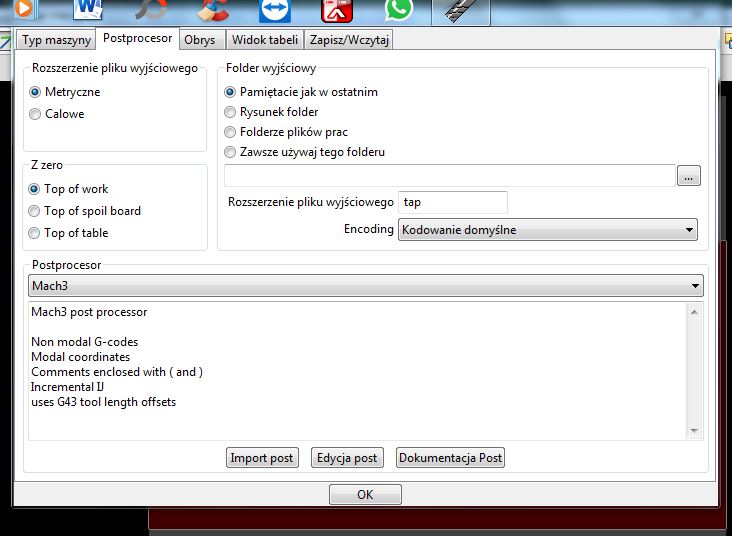Select Top of spoil board option
The width and height of the screenshot is (732, 536).
click(x=35, y=211)
